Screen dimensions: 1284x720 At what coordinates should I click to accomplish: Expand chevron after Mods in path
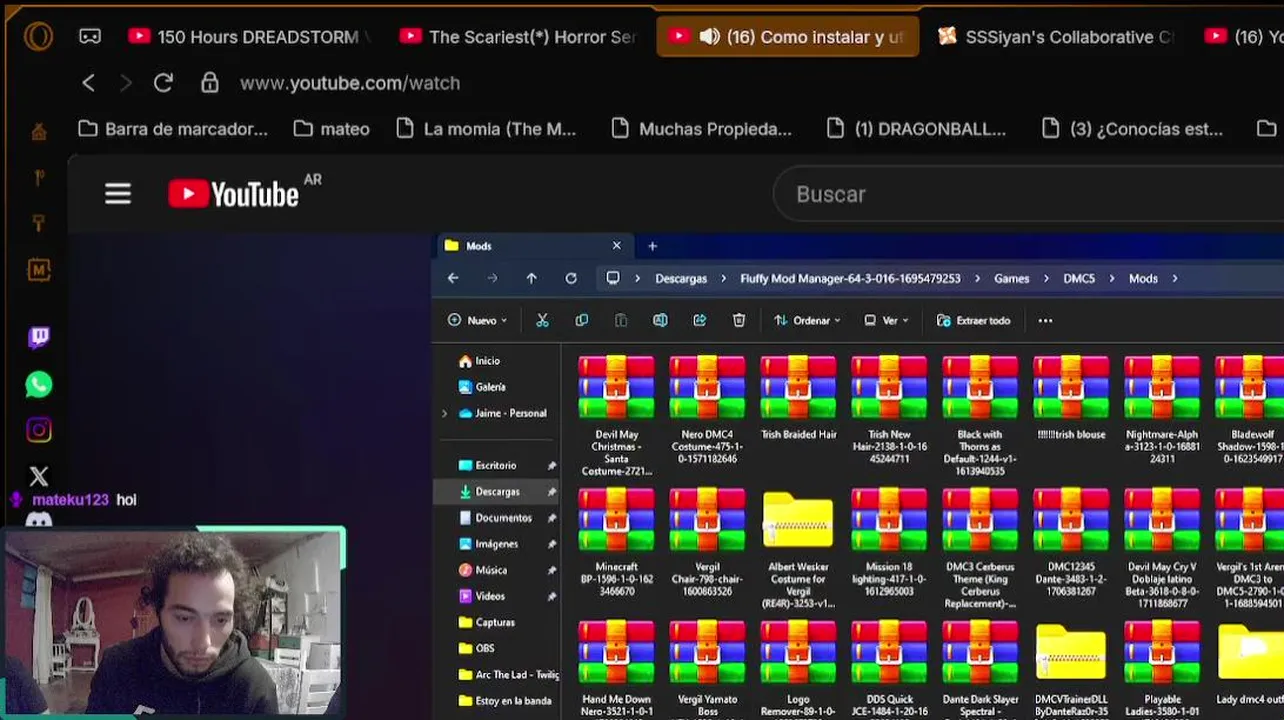pos(1175,278)
